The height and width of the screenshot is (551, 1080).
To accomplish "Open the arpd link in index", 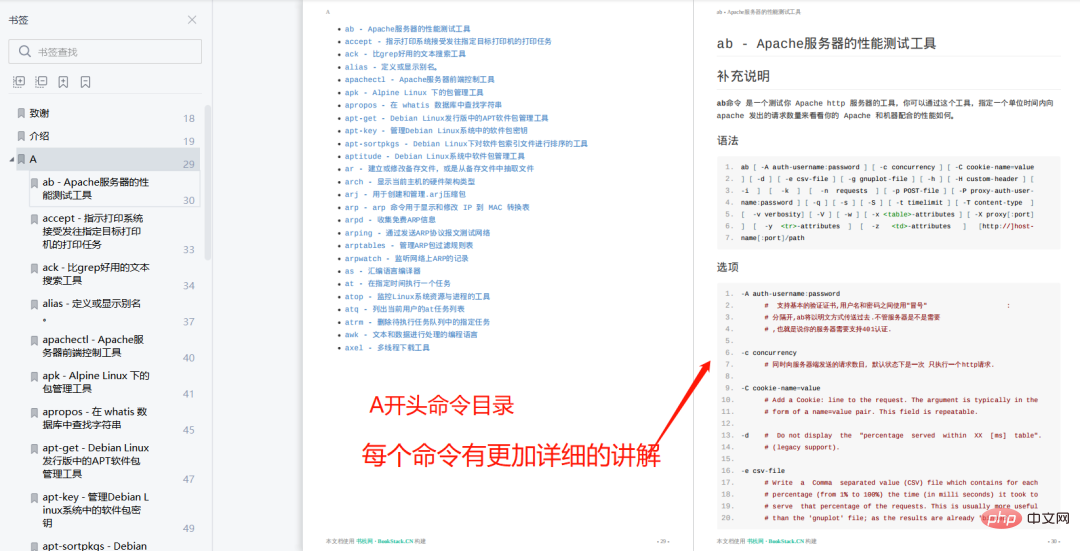I will tap(391, 220).
